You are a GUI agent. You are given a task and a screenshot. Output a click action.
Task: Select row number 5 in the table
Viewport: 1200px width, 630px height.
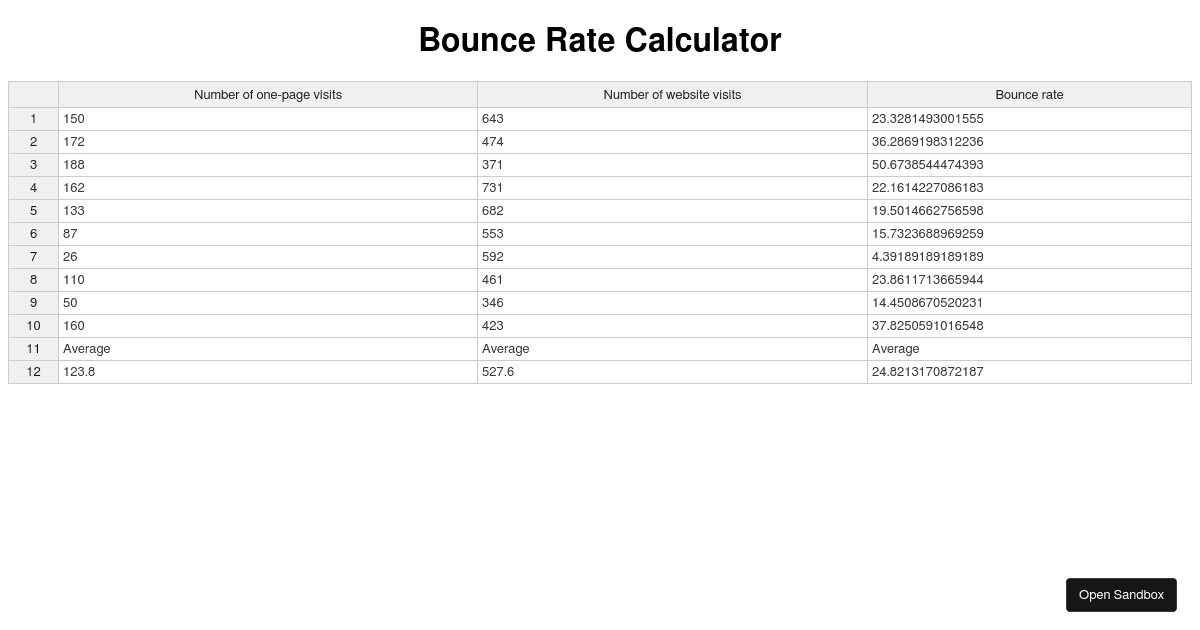pos(33,210)
